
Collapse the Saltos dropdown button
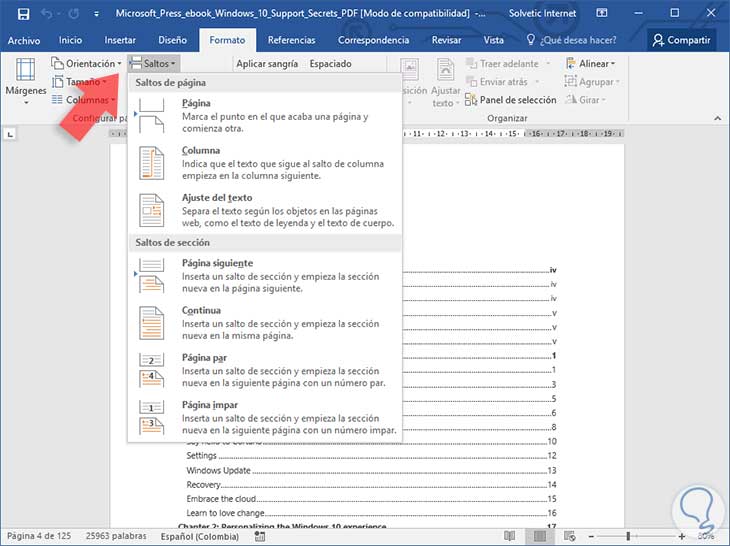[x=154, y=63]
